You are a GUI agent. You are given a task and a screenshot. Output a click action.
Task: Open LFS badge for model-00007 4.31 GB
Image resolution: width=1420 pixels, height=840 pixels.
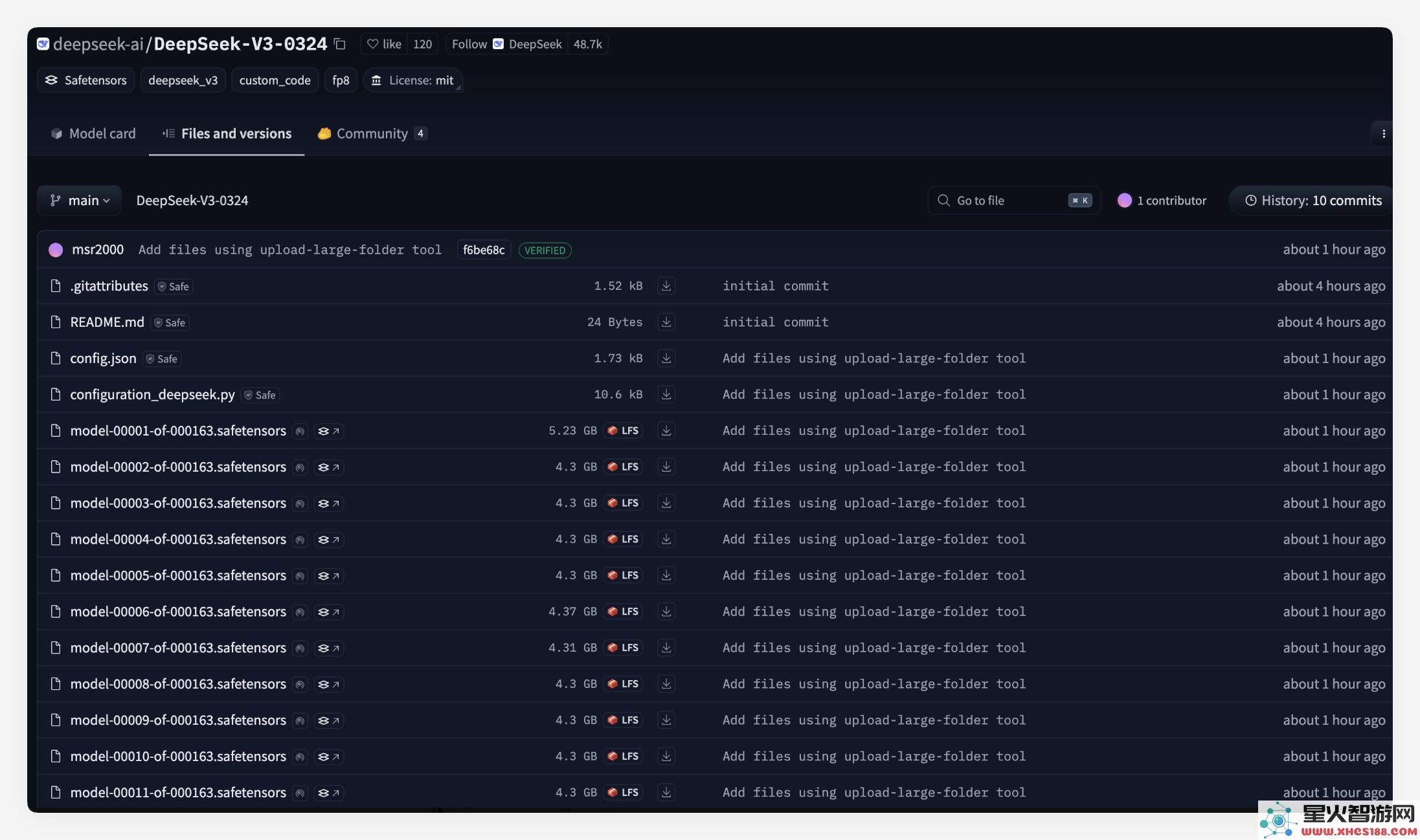pyautogui.click(x=623, y=648)
